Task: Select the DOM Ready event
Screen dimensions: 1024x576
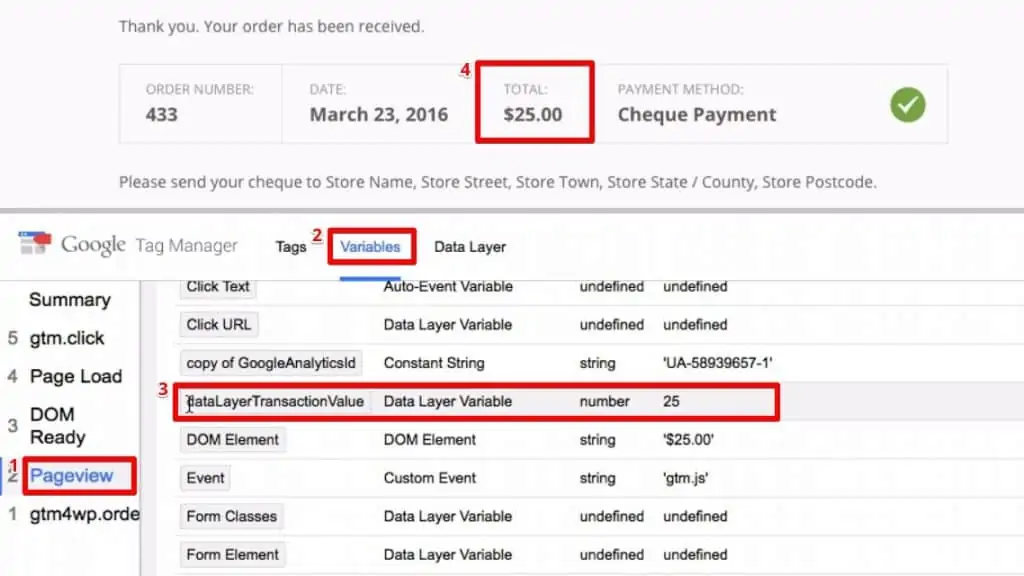Action: click(x=57, y=425)
